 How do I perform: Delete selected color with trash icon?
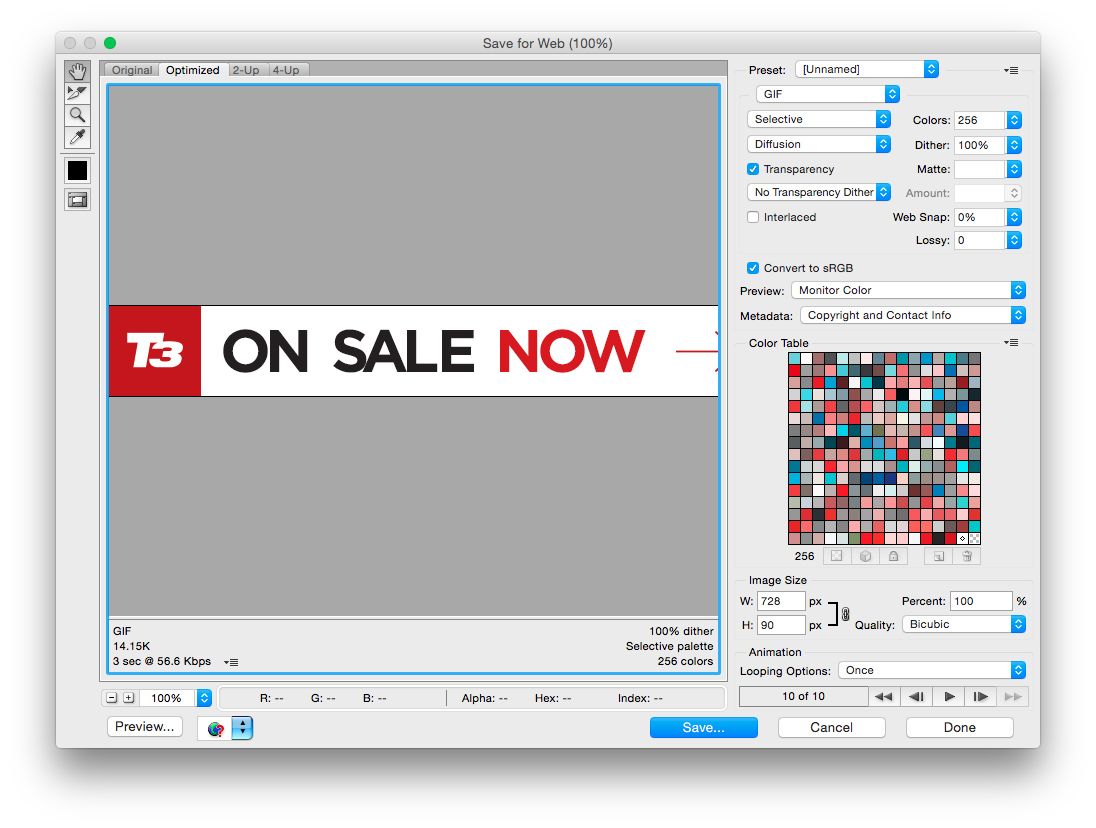(966, 555)
